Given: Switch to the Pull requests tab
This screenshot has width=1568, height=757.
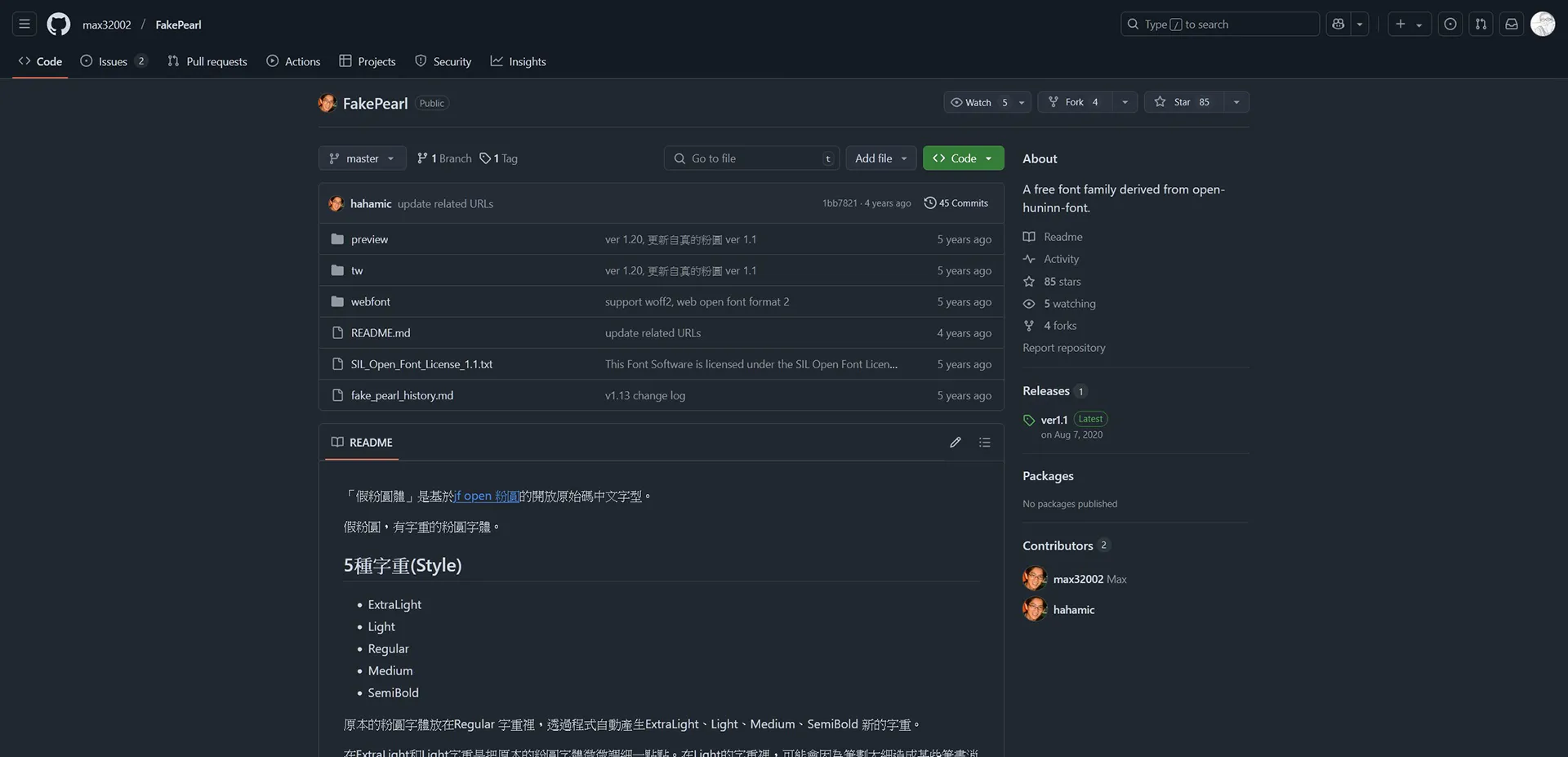Looking at the screenshot, I should pos(207,61).
